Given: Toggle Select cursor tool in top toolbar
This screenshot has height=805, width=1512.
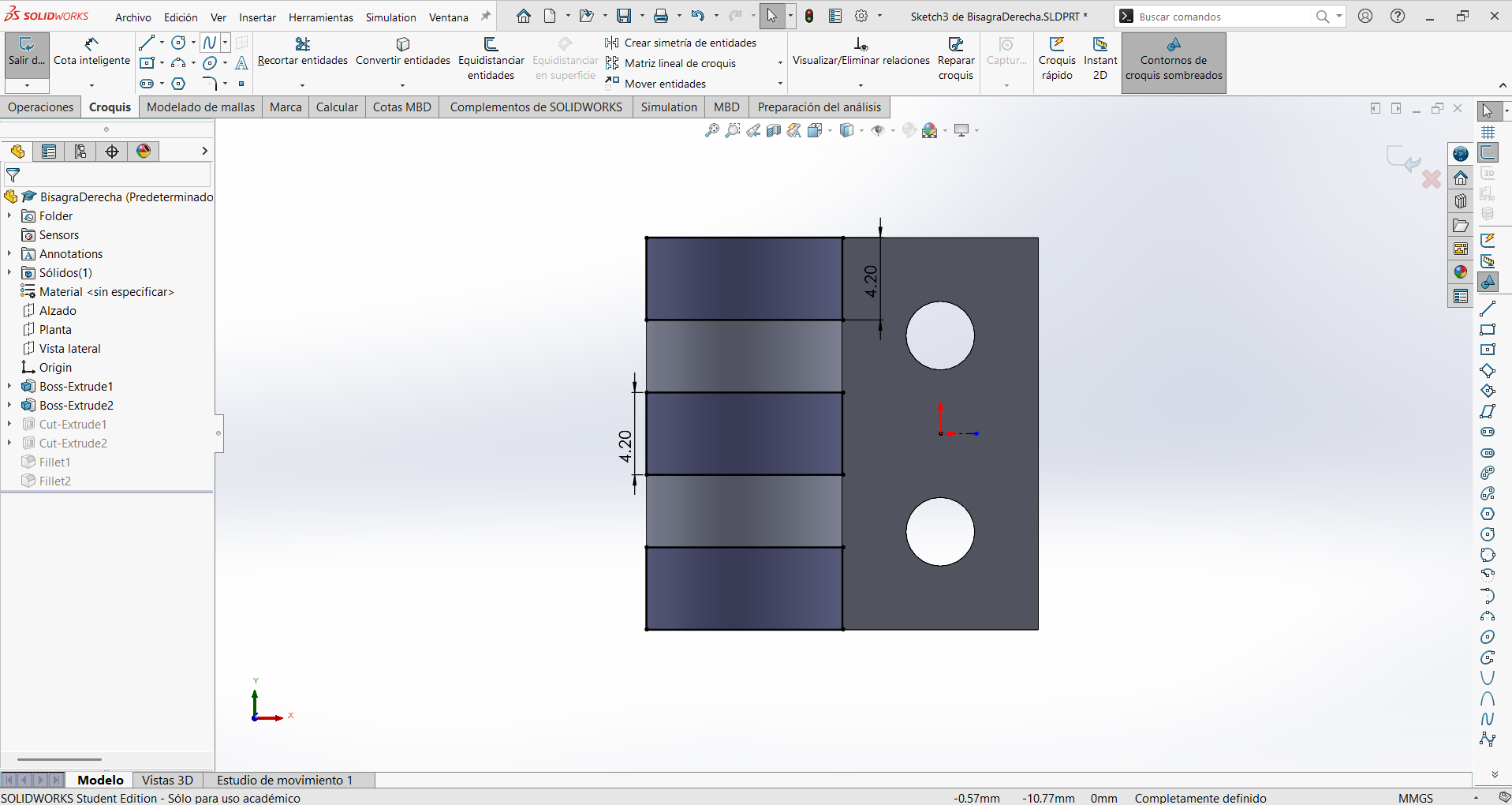Looking at the screenshot, I should coord(772,16).
